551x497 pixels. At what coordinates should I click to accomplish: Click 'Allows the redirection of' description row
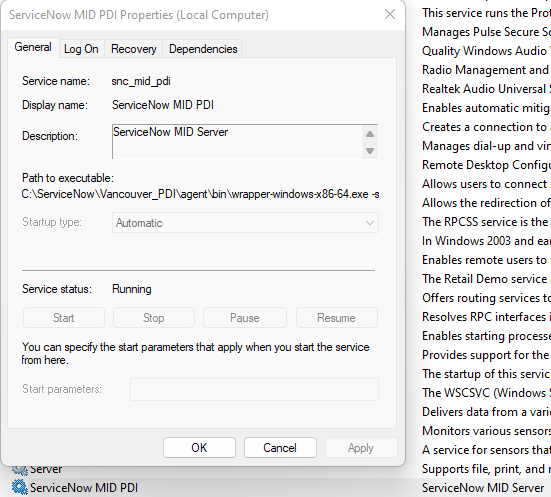486,202
